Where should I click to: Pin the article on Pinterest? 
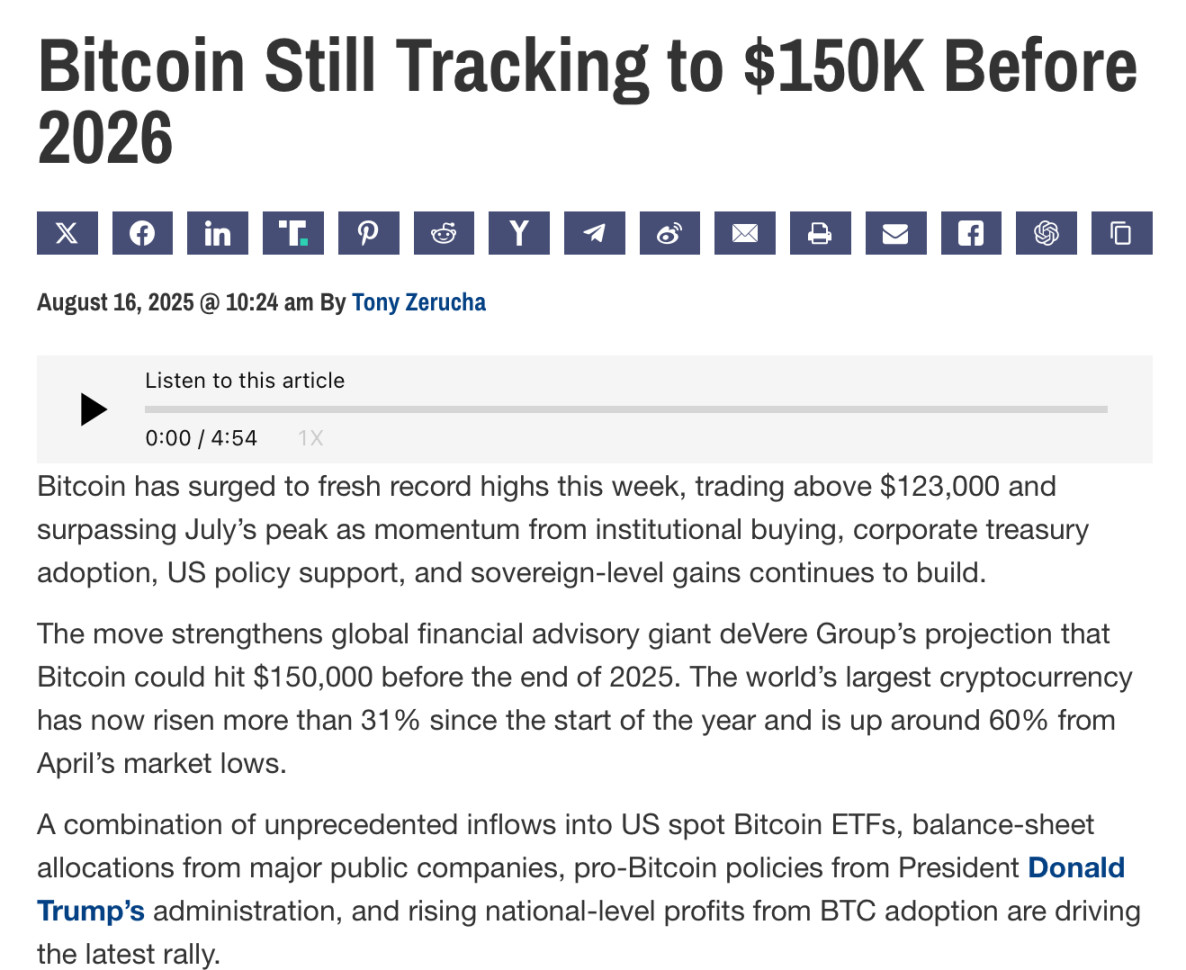coord(368,233)
